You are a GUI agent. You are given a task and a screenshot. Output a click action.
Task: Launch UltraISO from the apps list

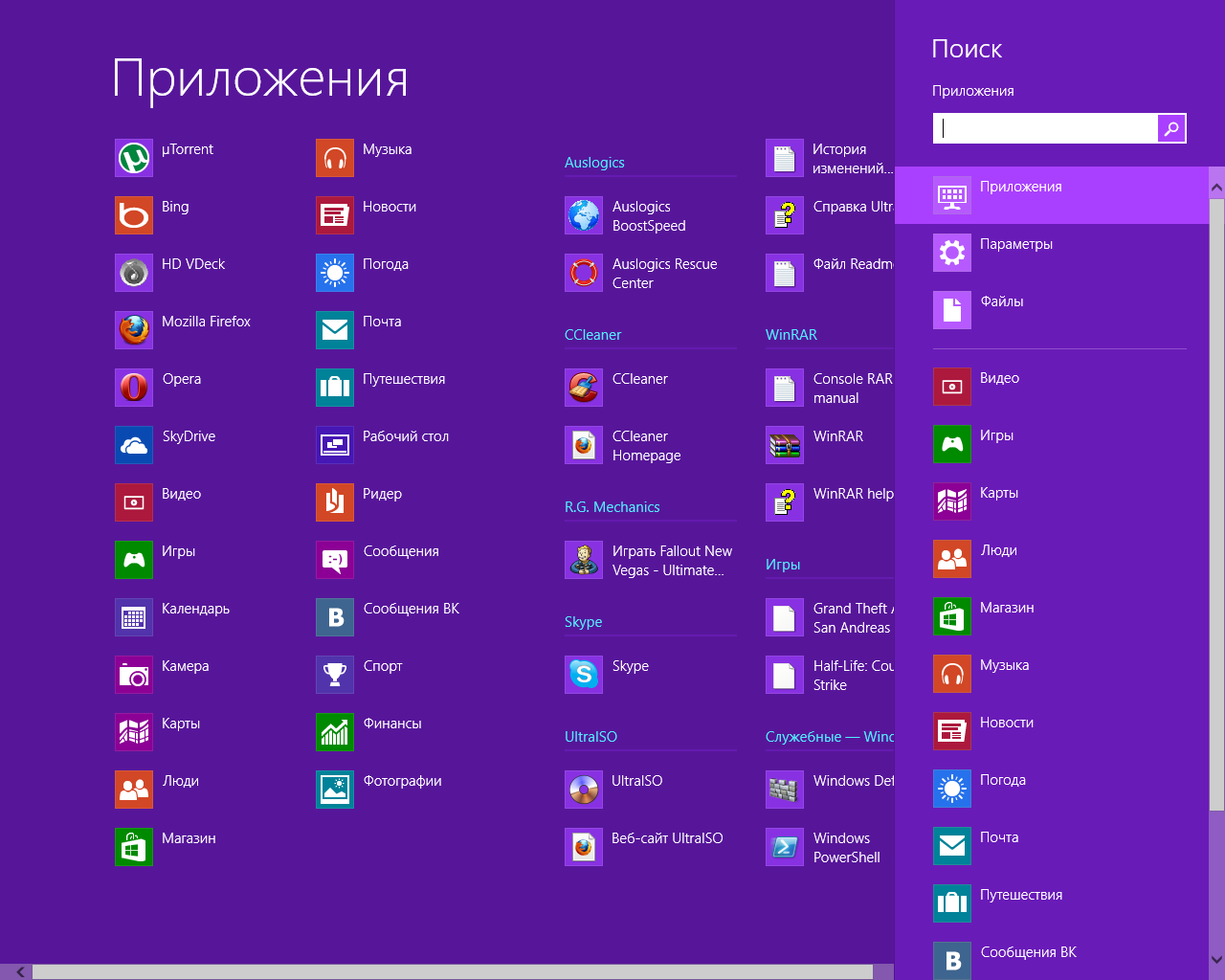584,790
